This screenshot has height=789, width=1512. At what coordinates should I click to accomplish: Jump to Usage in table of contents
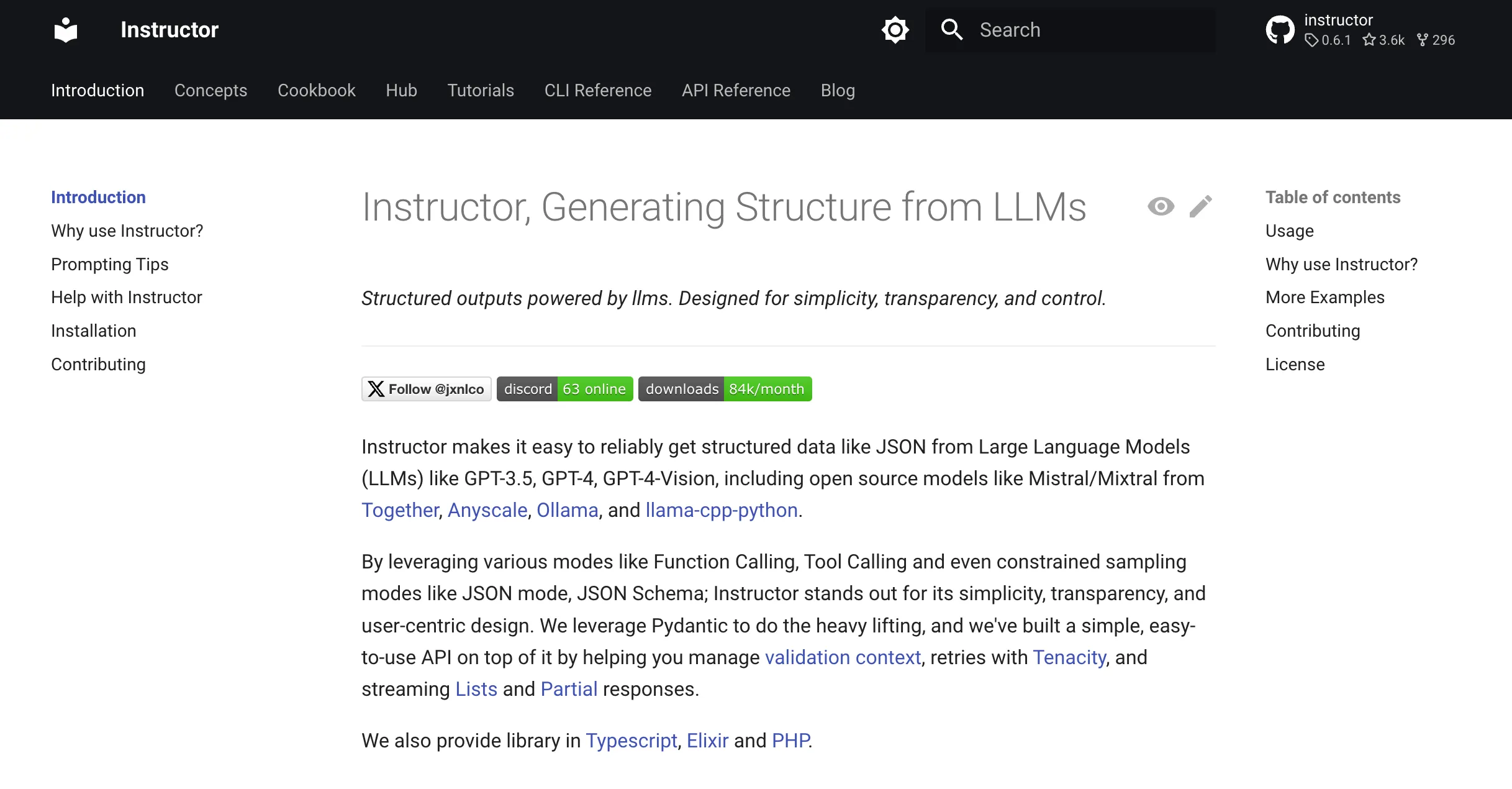click(1289, 230)
